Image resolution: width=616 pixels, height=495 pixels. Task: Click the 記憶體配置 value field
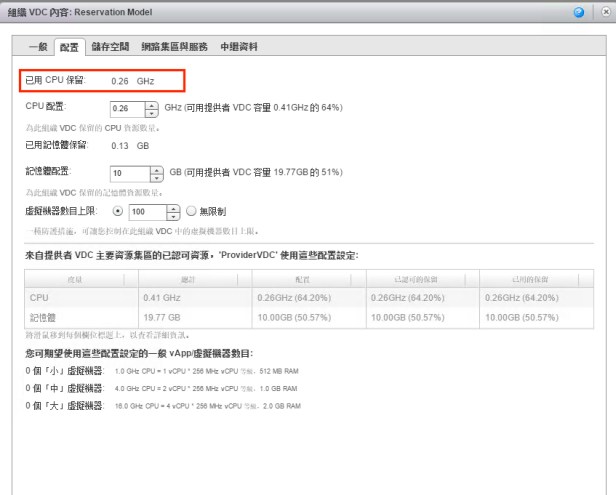pyautogui.click(x=130, y=173)
